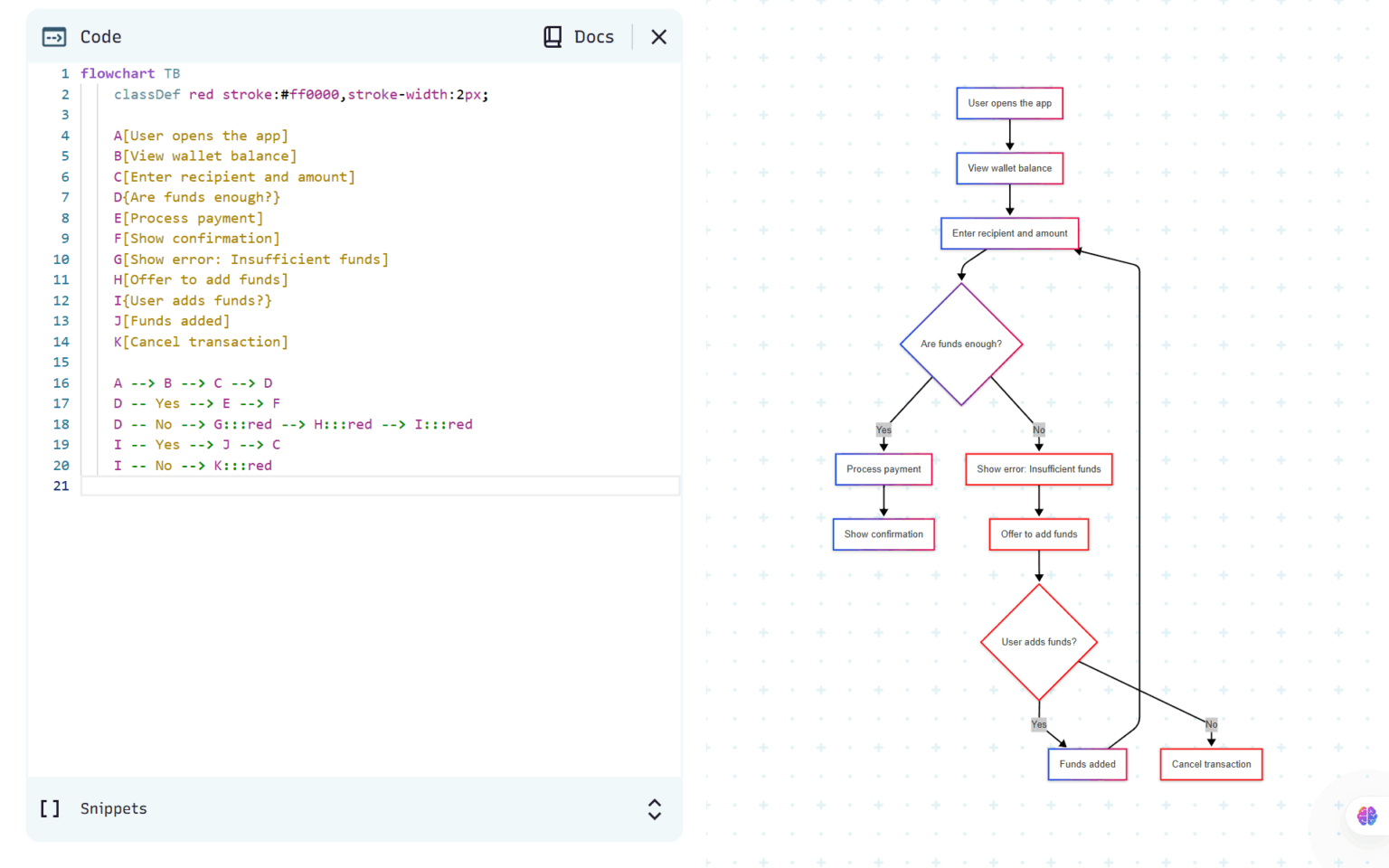Click the 'Show confirmation' node
The height and width of the screenshot is (868, 1389).
[x=883, y=534]
